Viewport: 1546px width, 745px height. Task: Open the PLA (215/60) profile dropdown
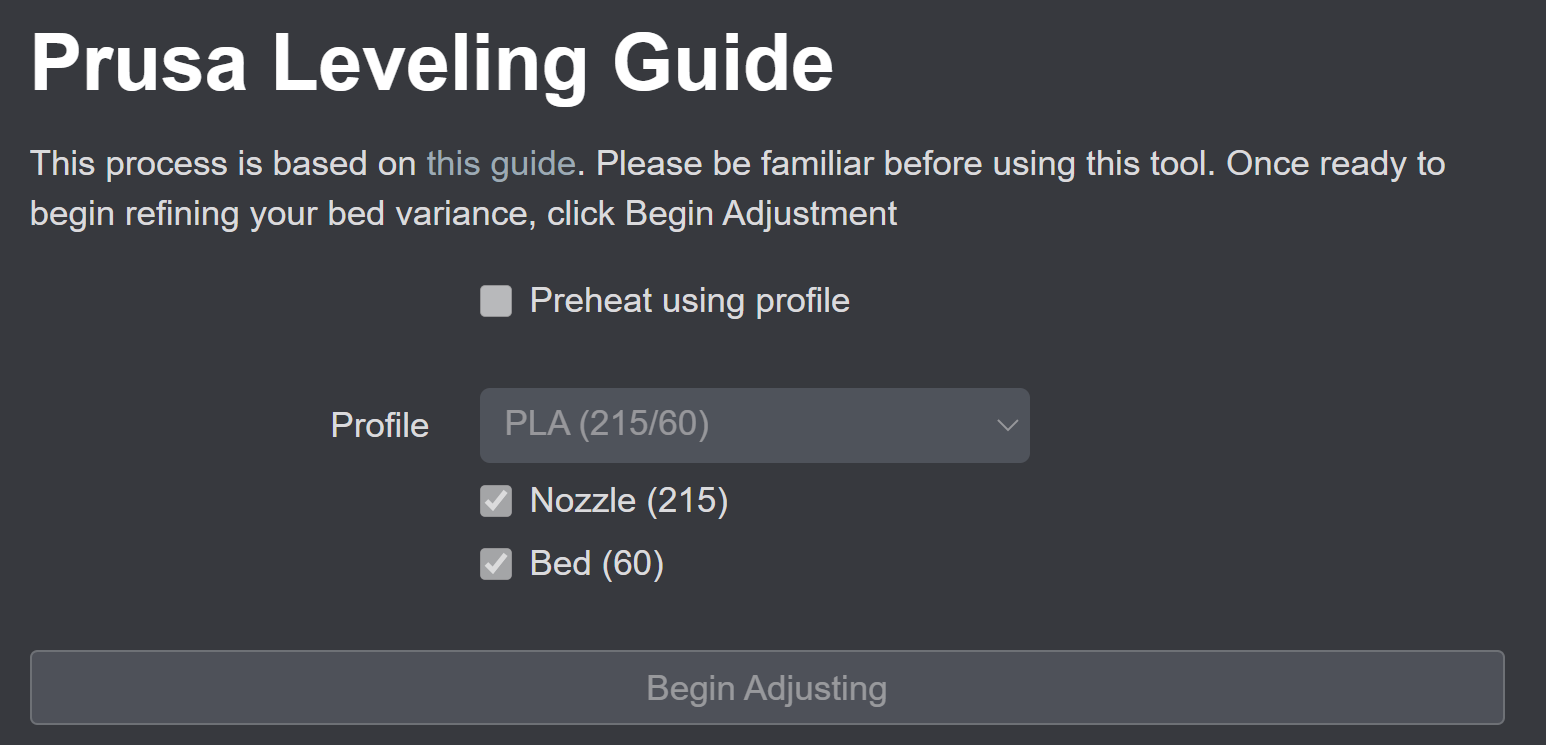[754, 425]
